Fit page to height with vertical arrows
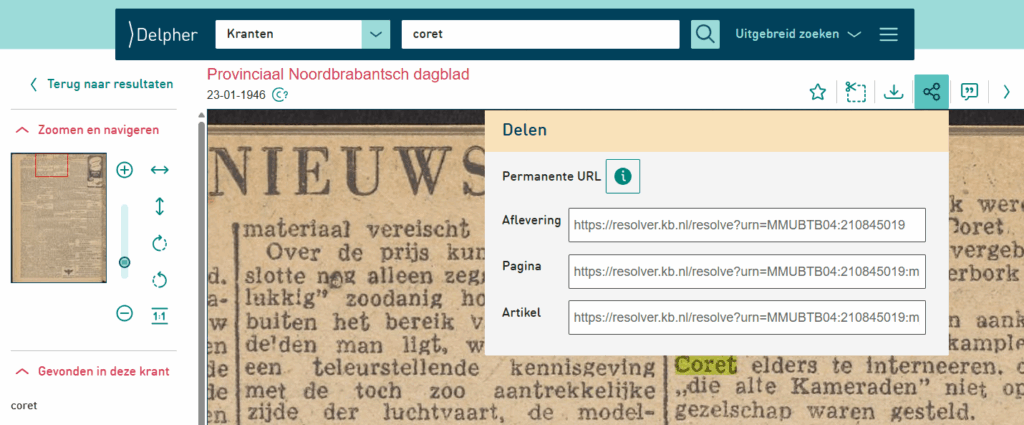This screenshot has height=425, width=1024. pyautogui.click(x=159, y=206)
